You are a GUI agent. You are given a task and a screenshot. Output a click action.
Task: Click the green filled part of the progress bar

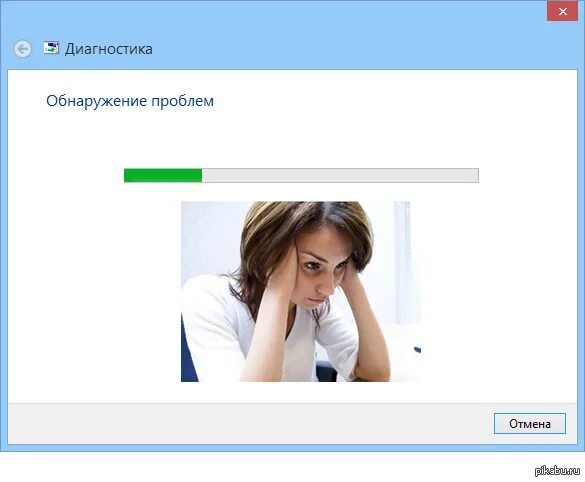[163, 175]
